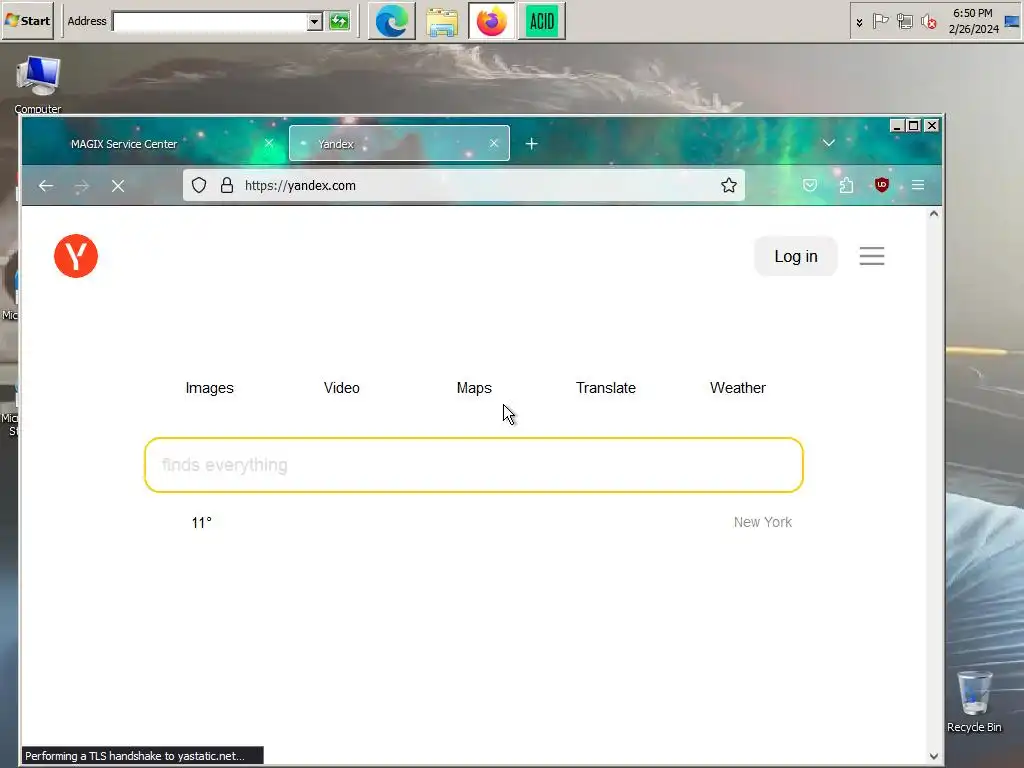
Task: Launch Microsoft Edge from the taskbar
Action: click(392, 22)
